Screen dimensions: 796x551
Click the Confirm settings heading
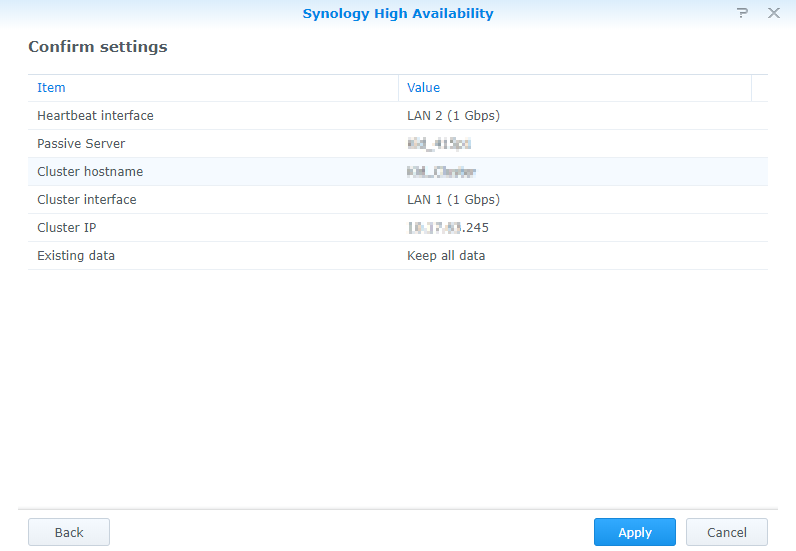pos(97,47)
